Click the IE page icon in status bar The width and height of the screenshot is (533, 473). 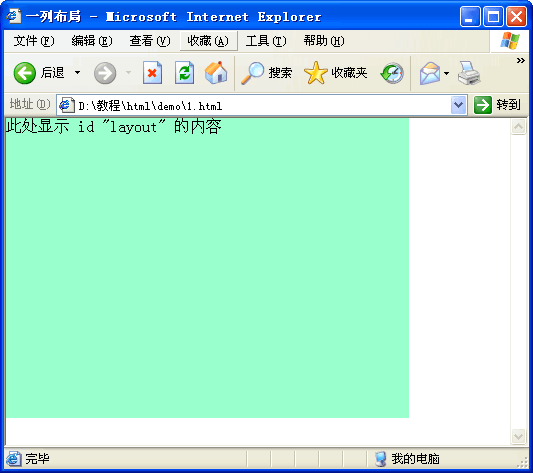tap(14, 459)
